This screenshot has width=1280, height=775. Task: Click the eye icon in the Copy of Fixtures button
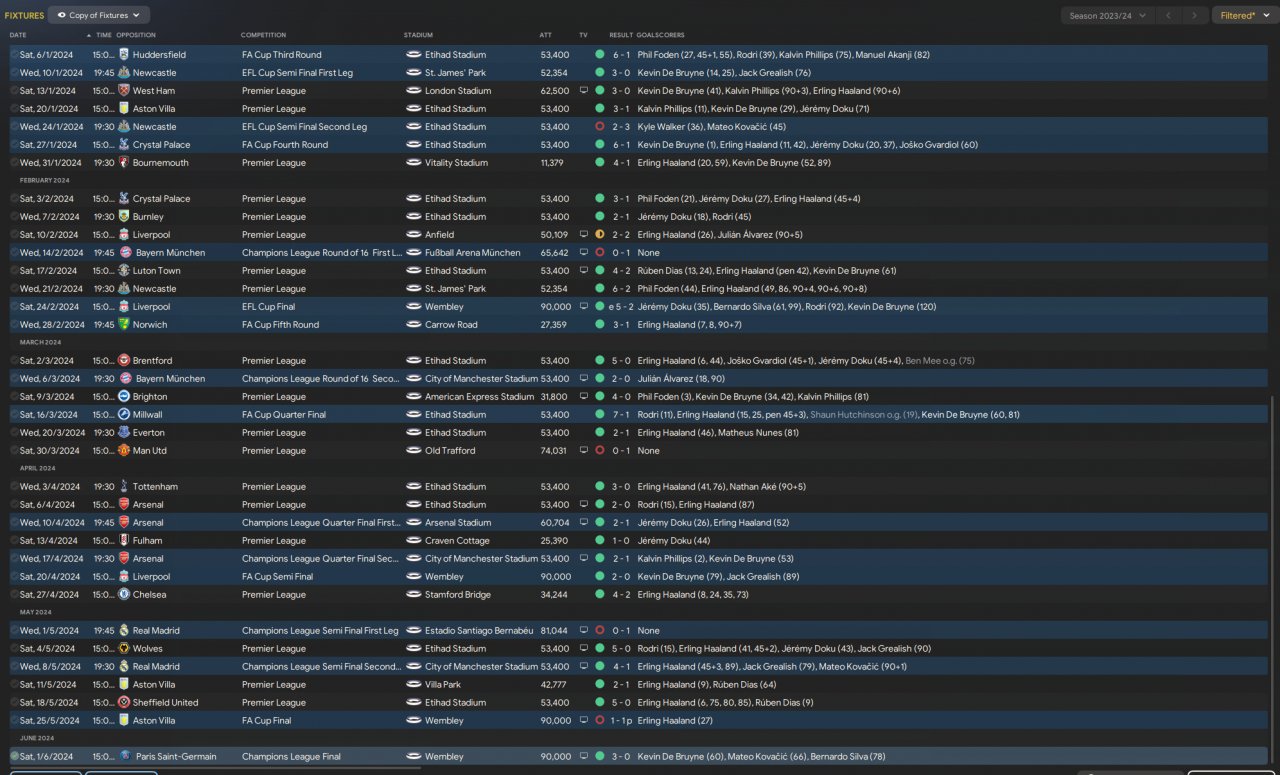point(61,15)
